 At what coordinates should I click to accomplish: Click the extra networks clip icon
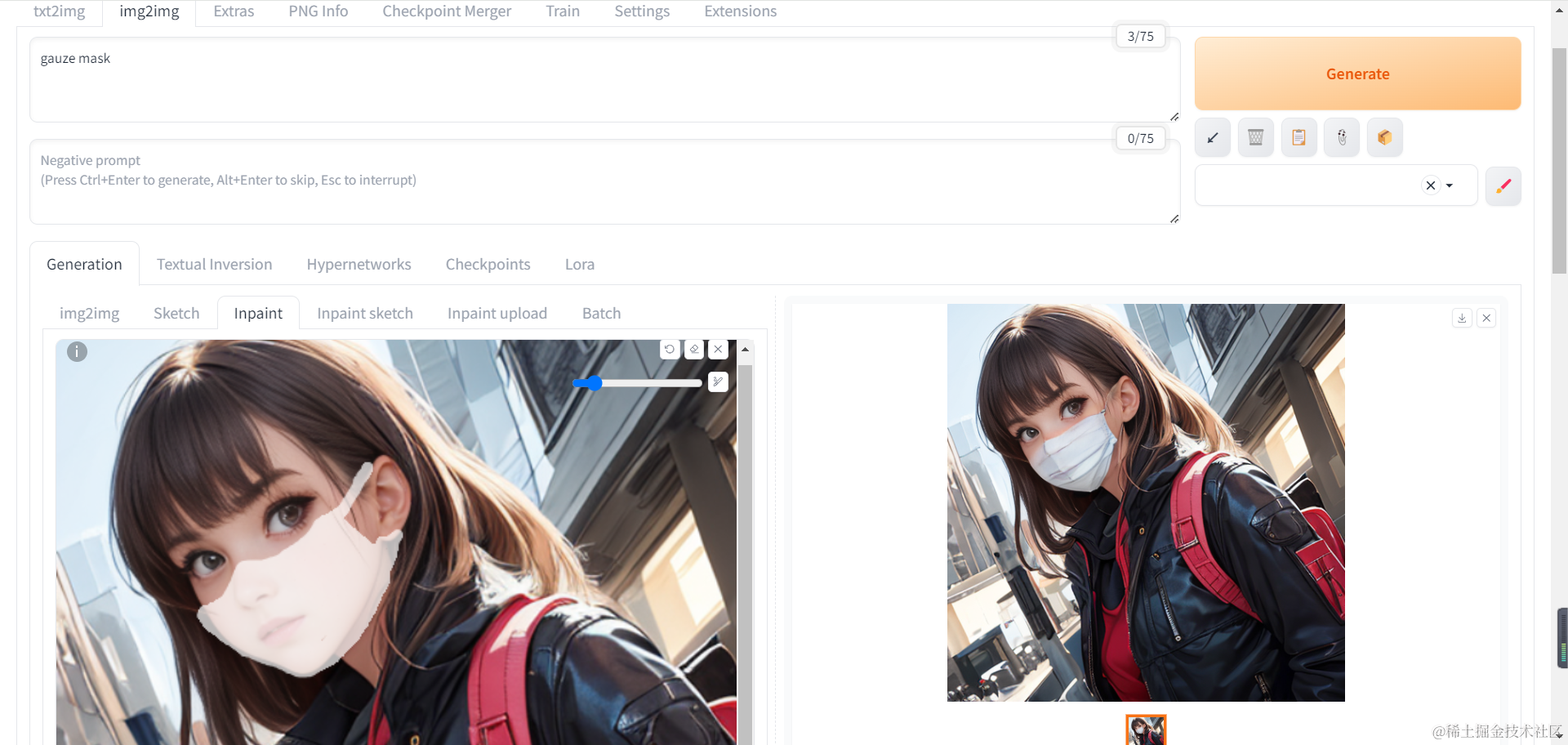(1342, 137)
